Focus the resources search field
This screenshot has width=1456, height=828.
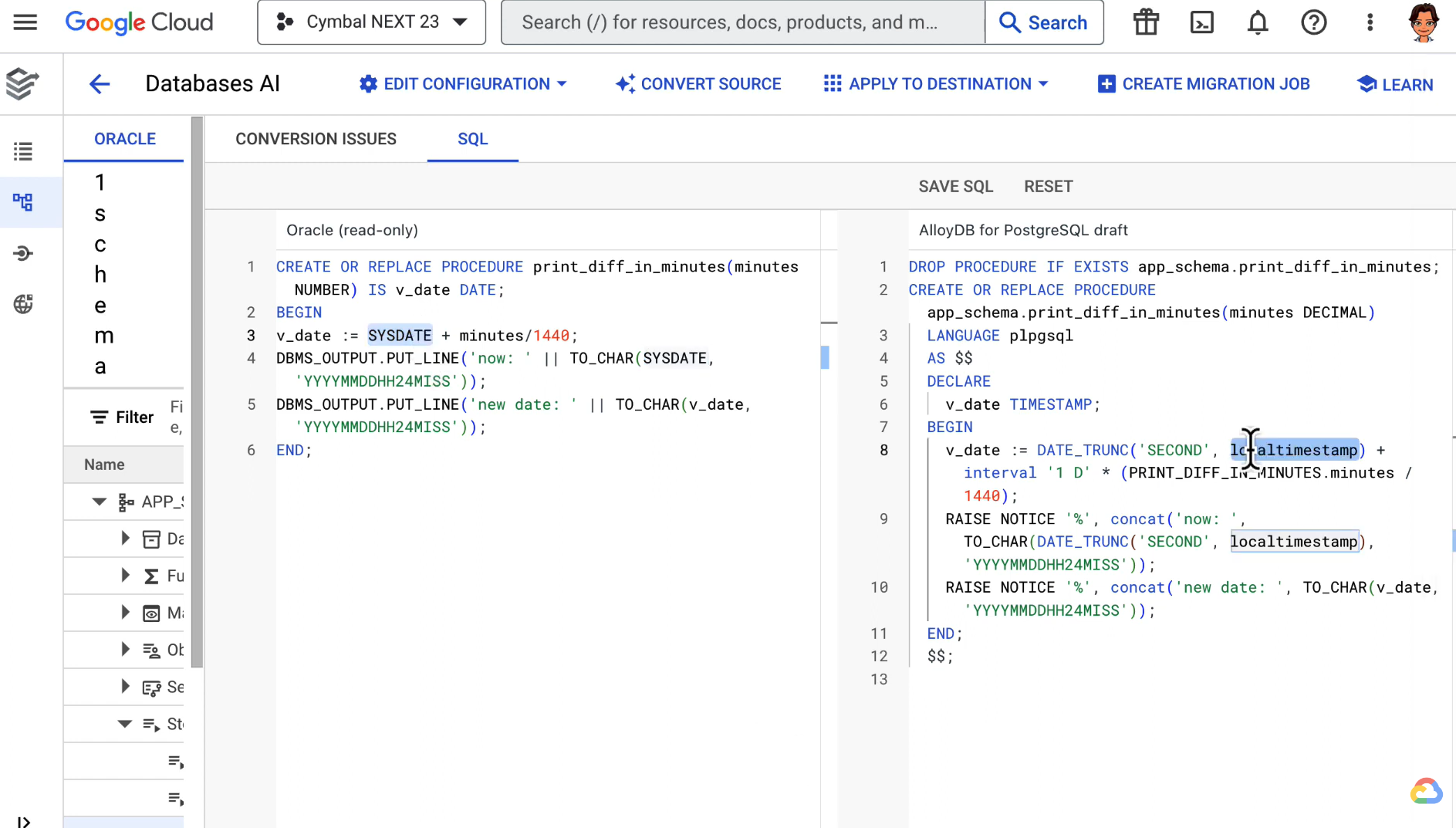click(743, 22)
